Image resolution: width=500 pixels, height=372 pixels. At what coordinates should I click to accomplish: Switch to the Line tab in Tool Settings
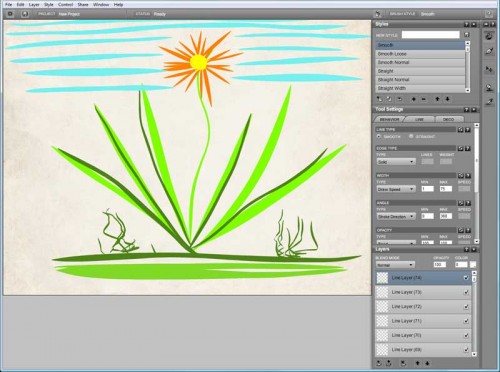pyautogui.click(x=419, y=119)
